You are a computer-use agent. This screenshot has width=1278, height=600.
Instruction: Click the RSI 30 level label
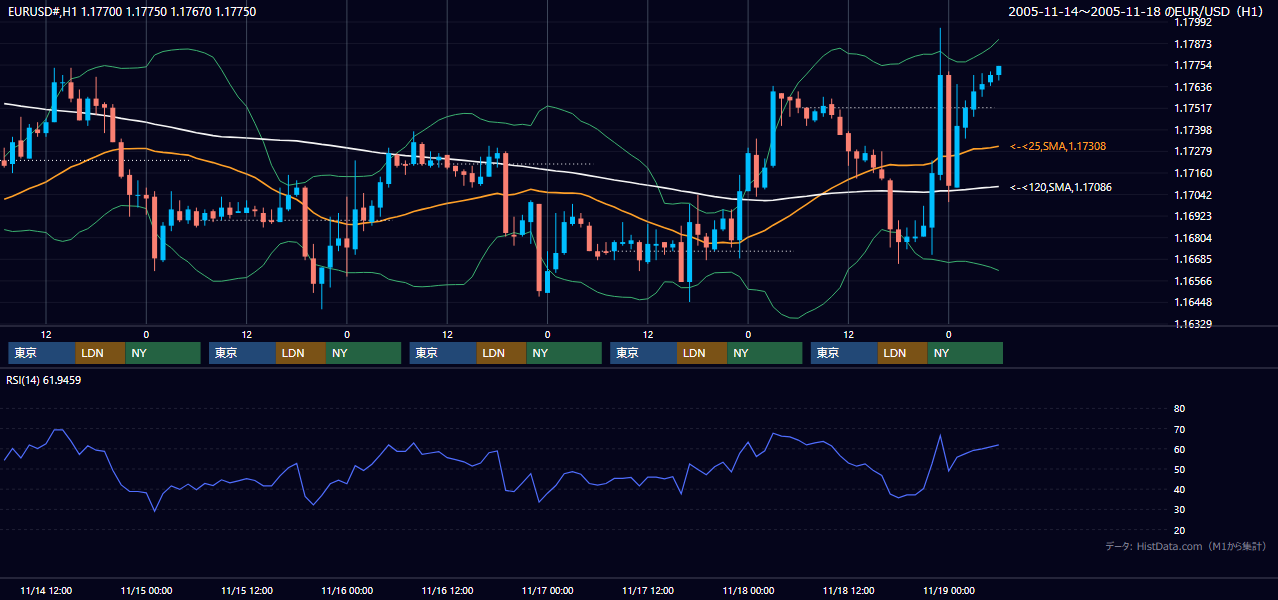(1179, 510)
